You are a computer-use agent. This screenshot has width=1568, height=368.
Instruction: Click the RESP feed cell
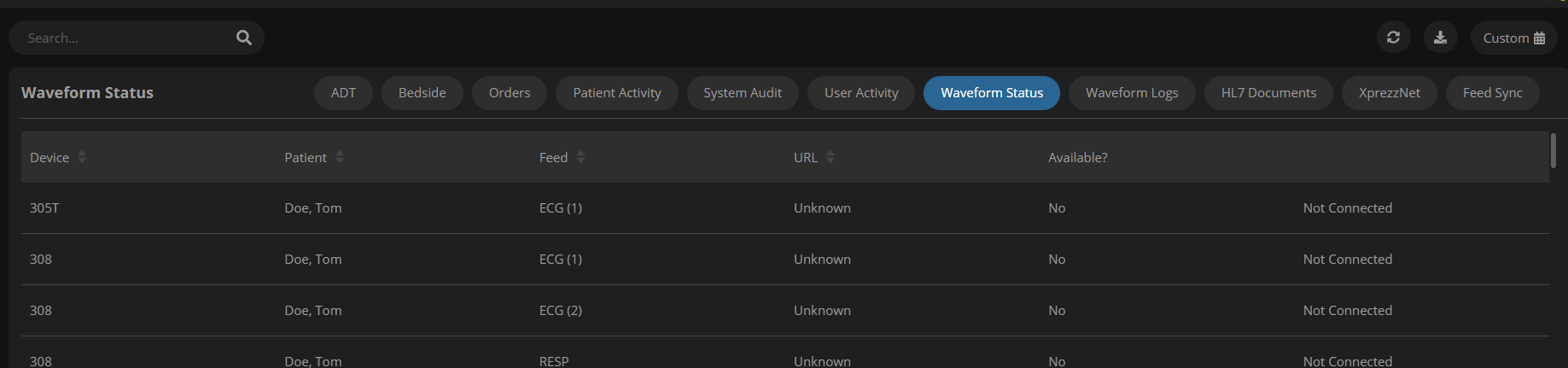(554, 361)
